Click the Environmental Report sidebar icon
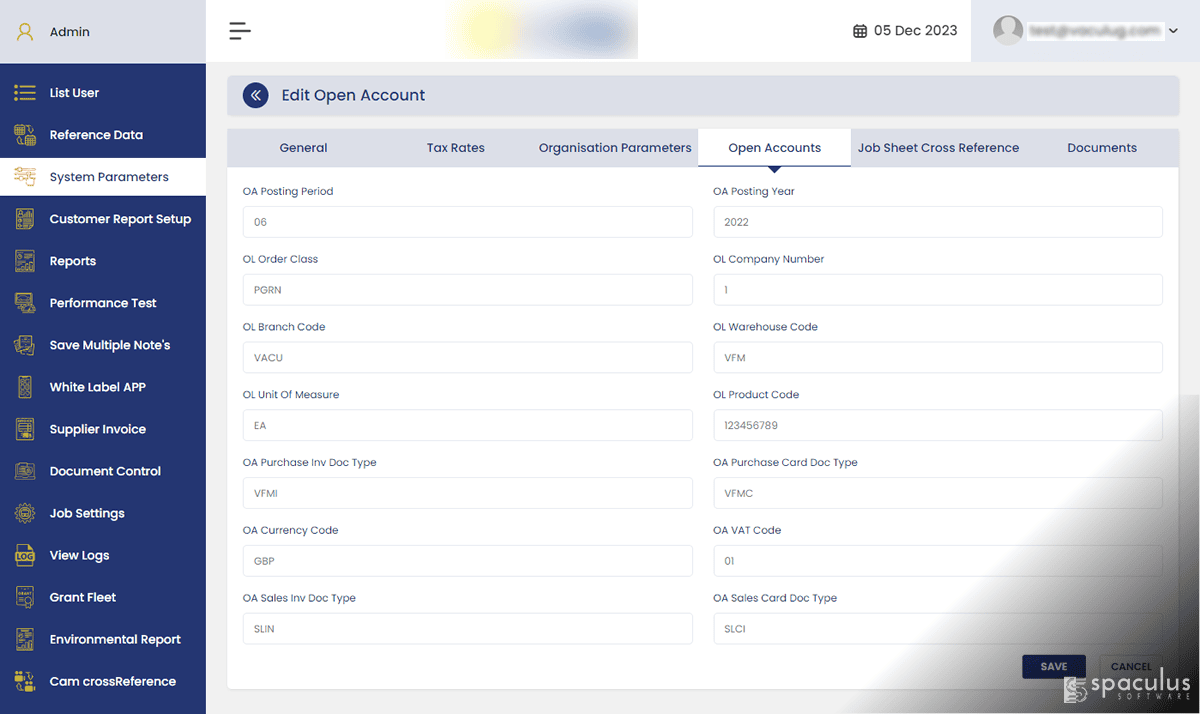This screenshot has height=714, width=1200. click(25, 639)
